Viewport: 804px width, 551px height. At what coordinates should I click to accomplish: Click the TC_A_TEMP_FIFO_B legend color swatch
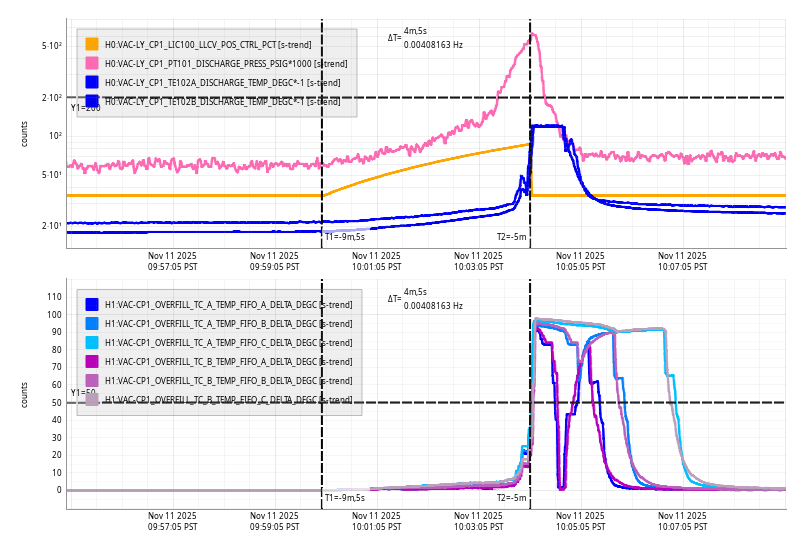[92, 323]
